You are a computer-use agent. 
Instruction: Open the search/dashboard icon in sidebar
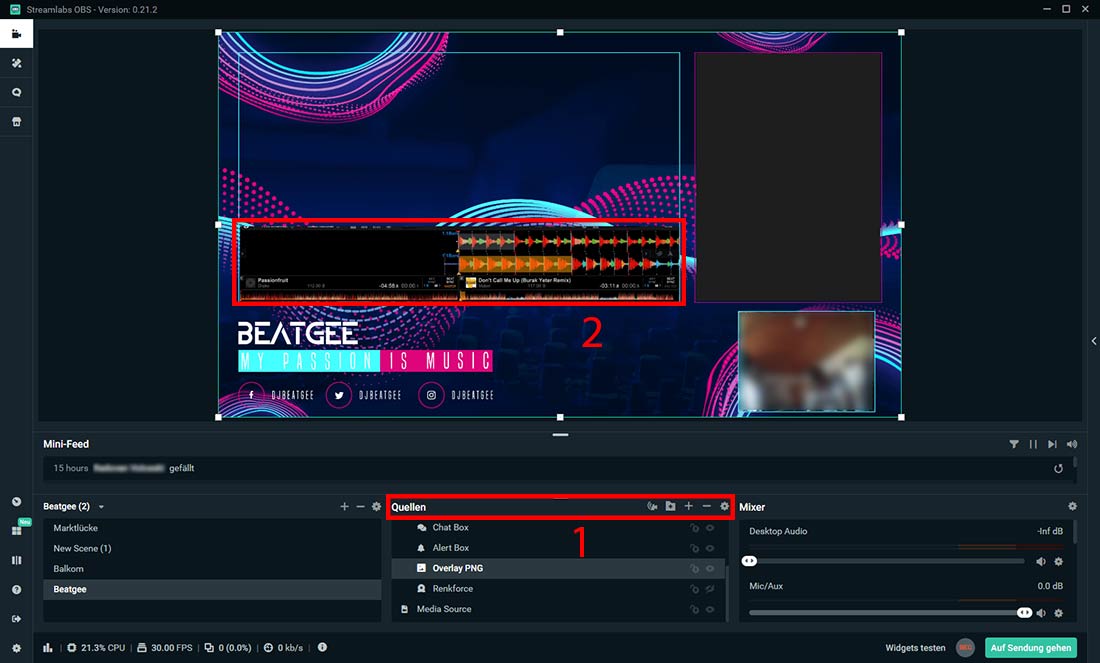click(x=16, y=92)
